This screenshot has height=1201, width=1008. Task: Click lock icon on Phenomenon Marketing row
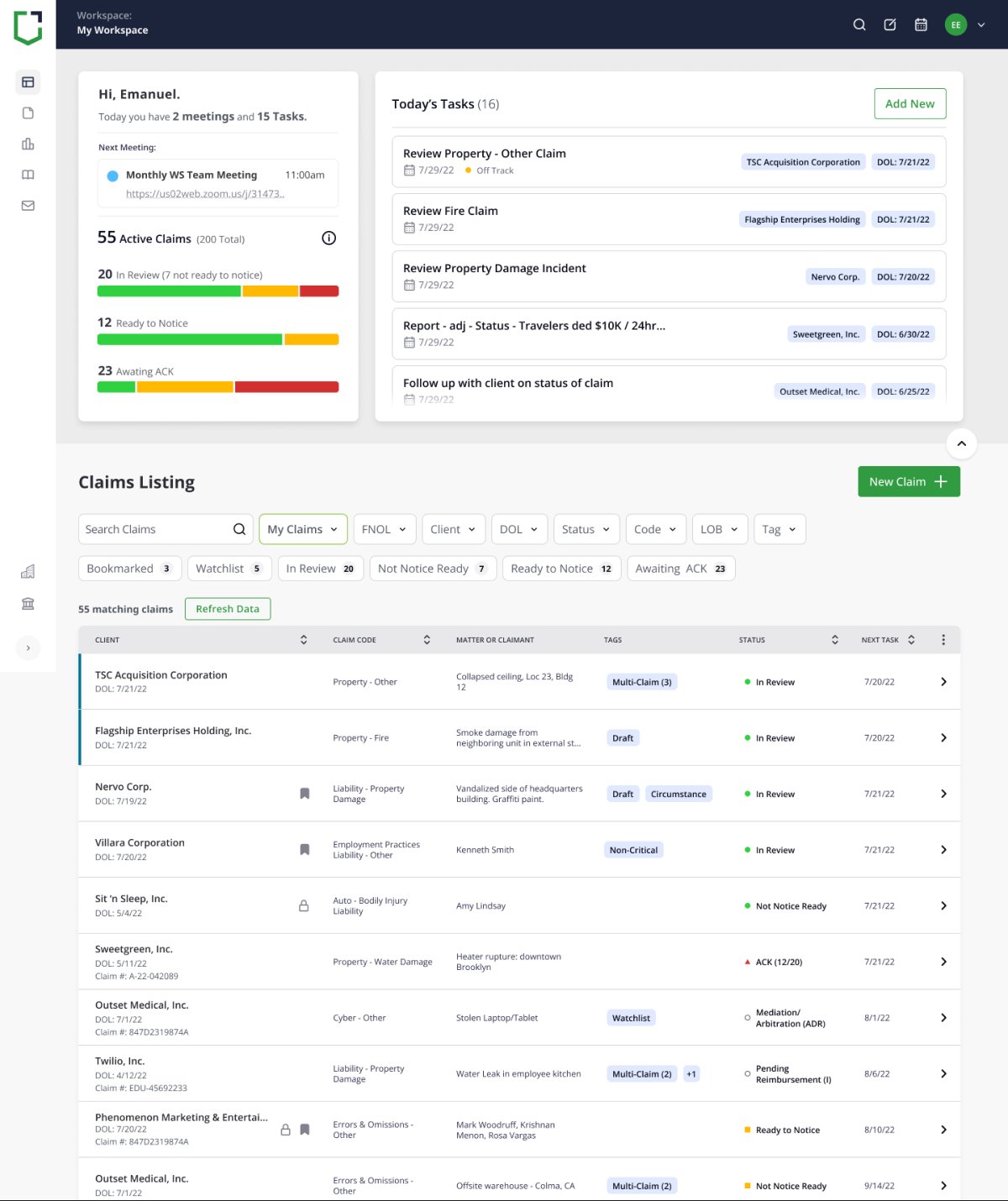(x=286, y=1130)
